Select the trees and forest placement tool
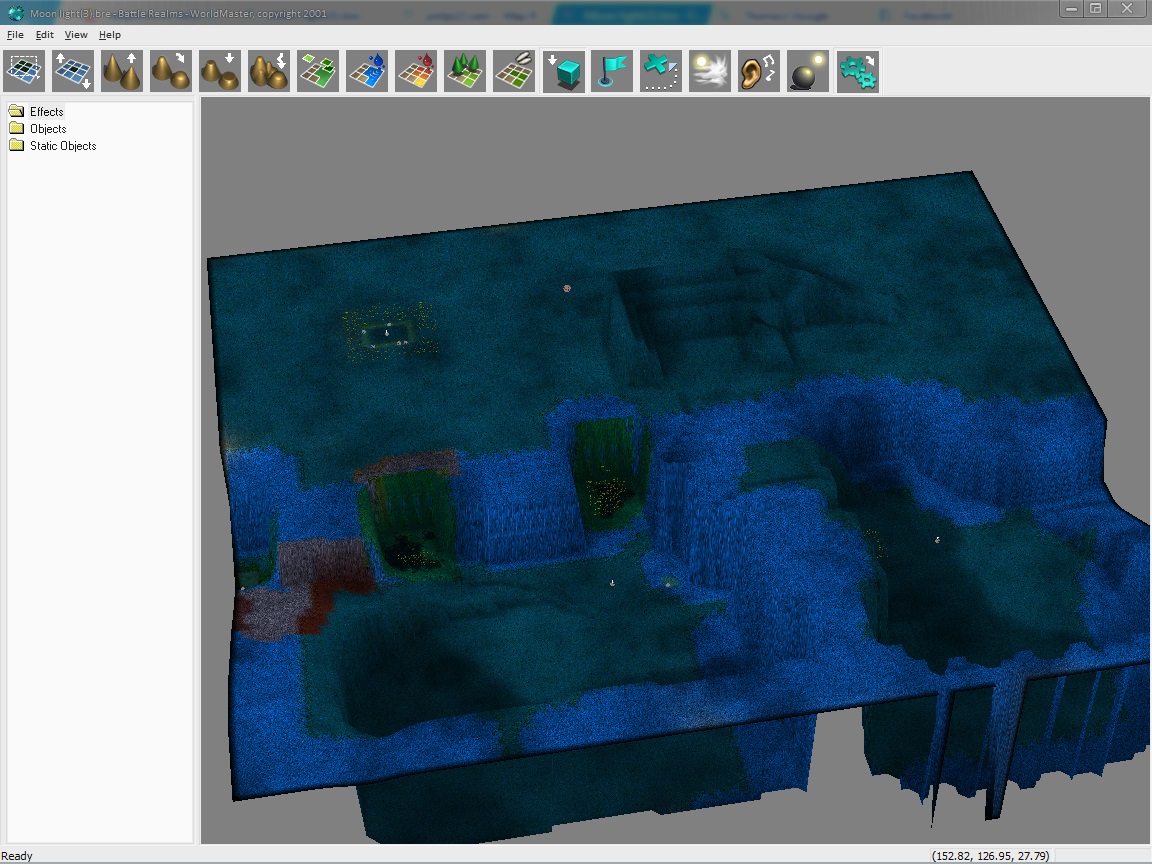The image size is (1152, 864). point(465,71)
